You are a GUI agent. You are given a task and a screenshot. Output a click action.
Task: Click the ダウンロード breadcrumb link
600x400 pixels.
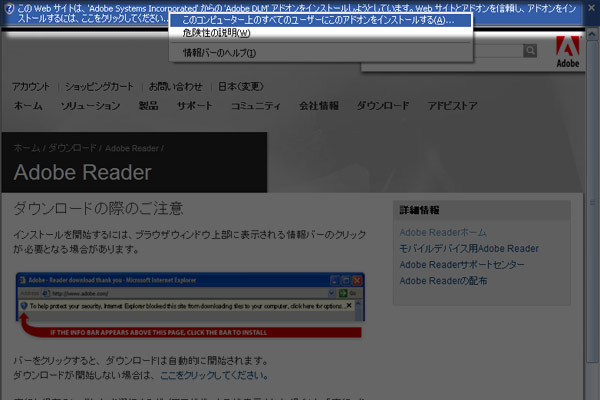pos(72,148)
